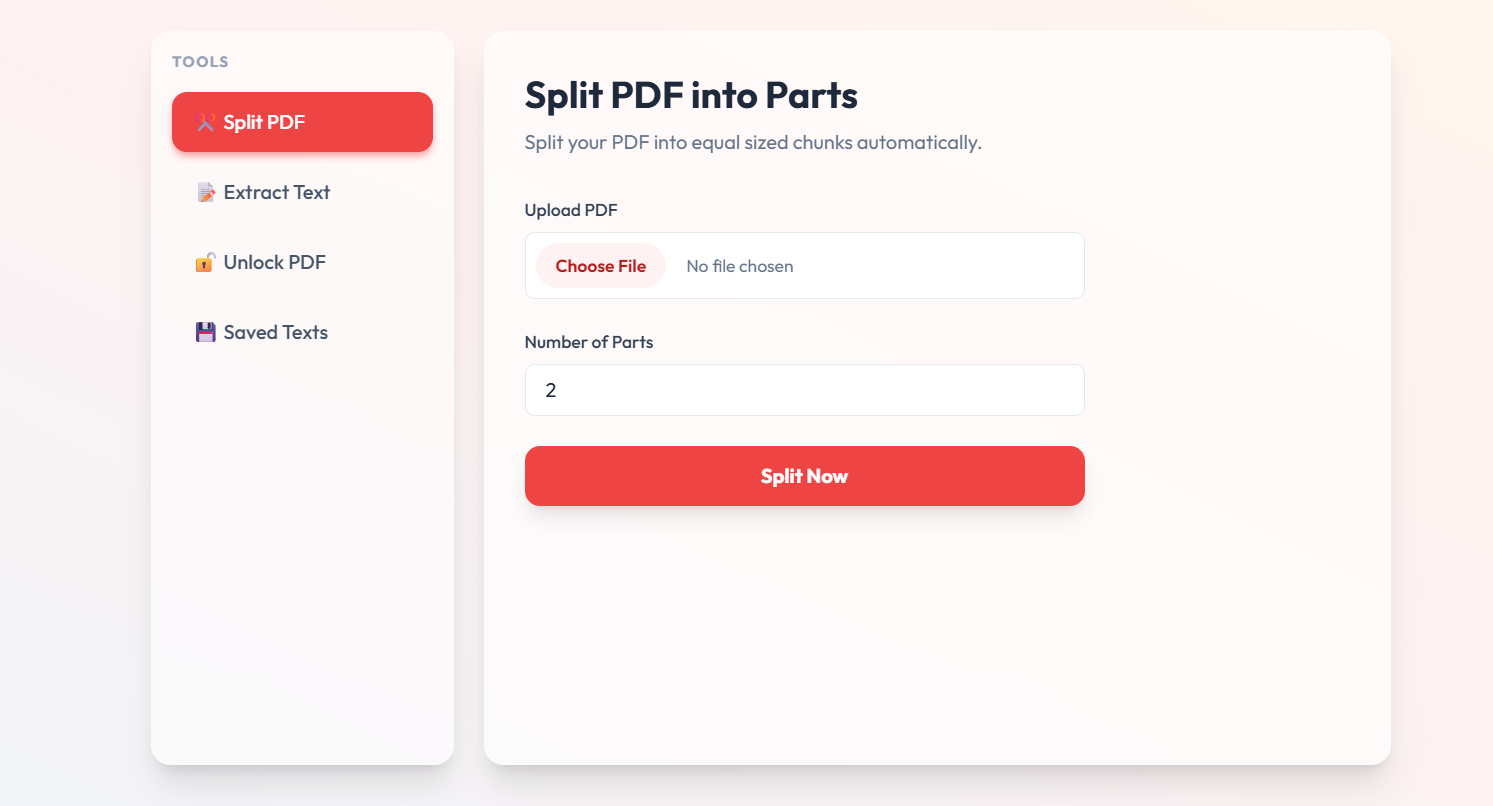Screen dimensions: 1493x806
Task: Select the Split PDF sidebar label
Action: pyautogui.click(x=264, y=123)
